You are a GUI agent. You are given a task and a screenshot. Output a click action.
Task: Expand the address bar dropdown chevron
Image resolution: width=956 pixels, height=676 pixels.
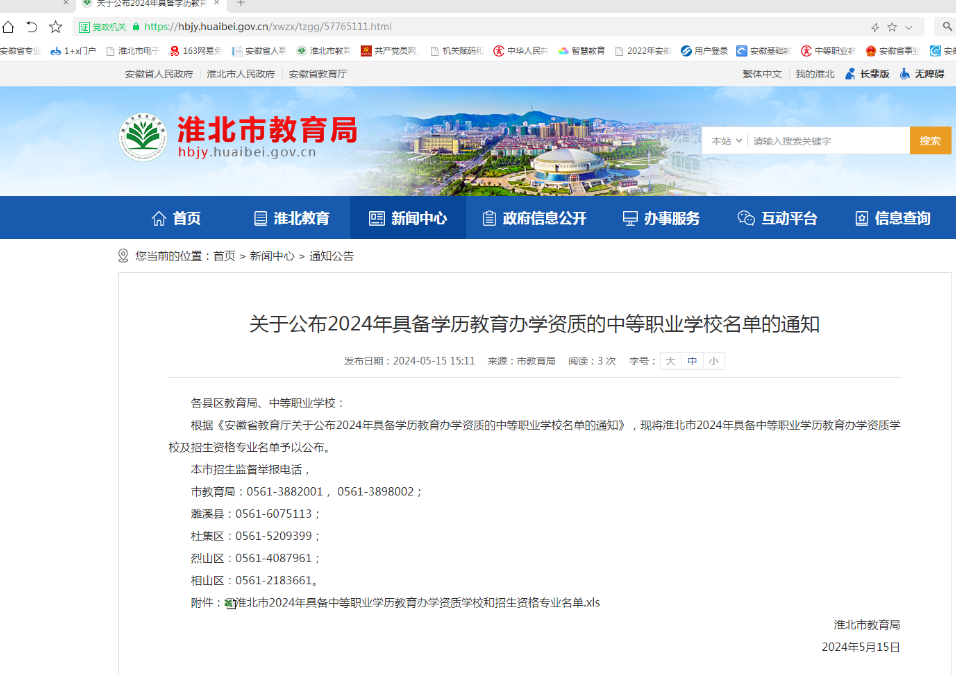coord(909,27)
